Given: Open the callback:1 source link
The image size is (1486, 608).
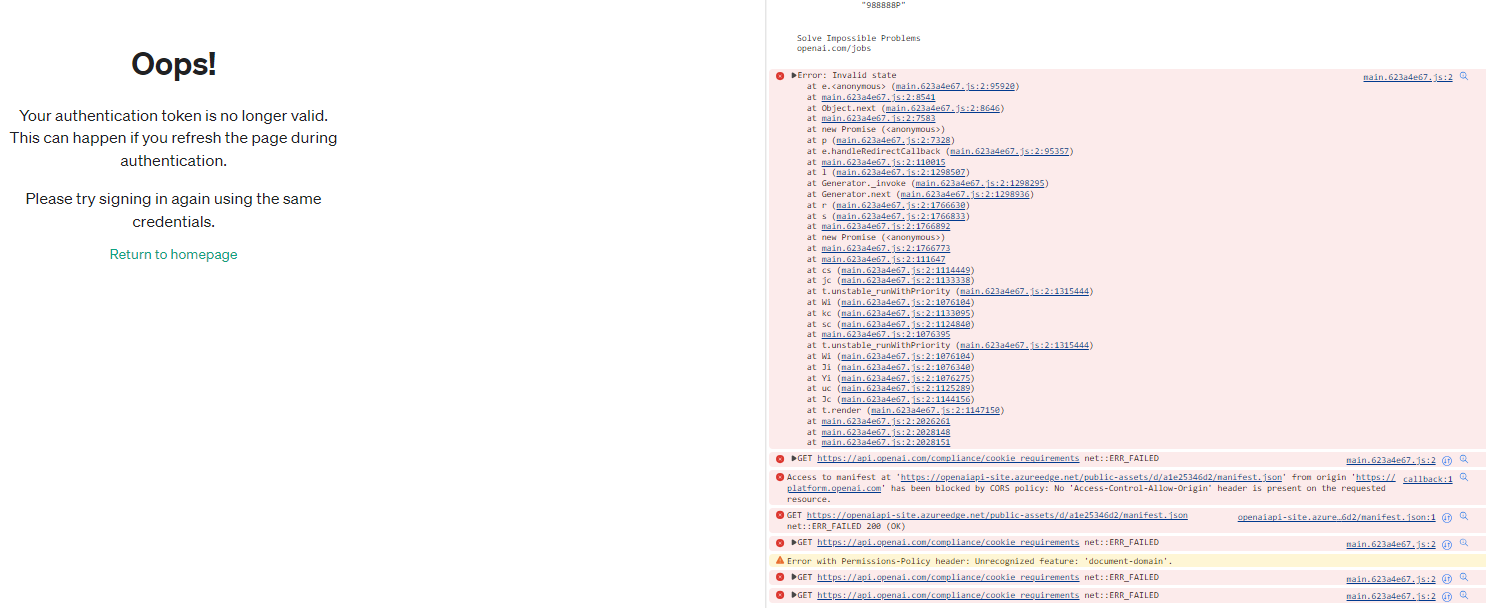Looking at the screenshot, I should (x=1427, y=478).
